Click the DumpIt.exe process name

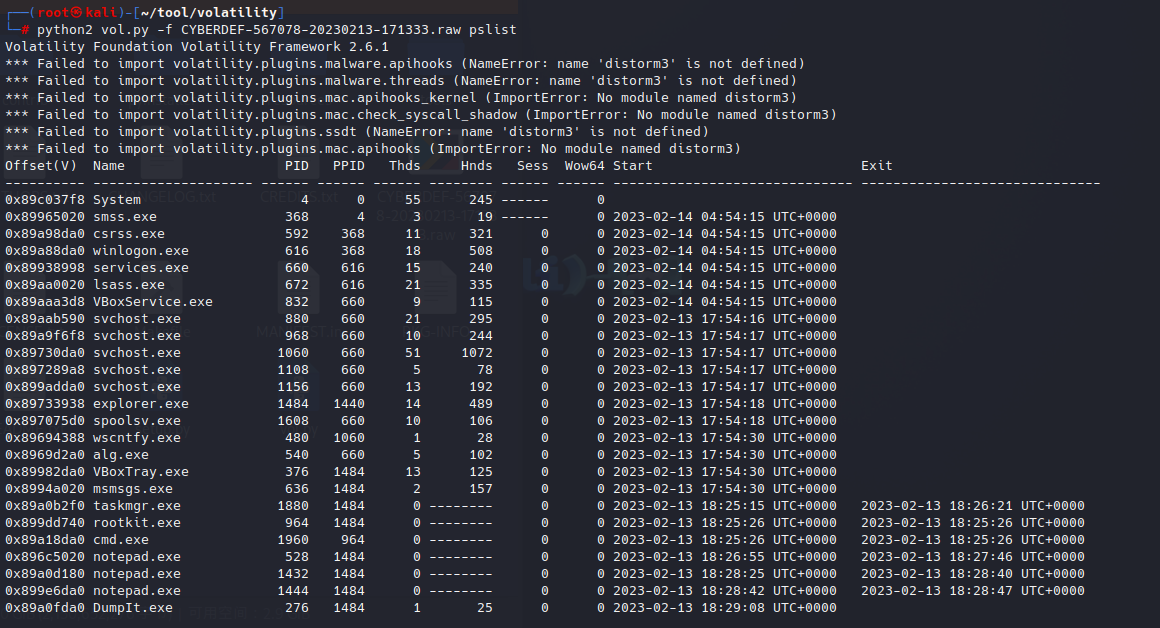pyautogui.click(x=133, y=607)
